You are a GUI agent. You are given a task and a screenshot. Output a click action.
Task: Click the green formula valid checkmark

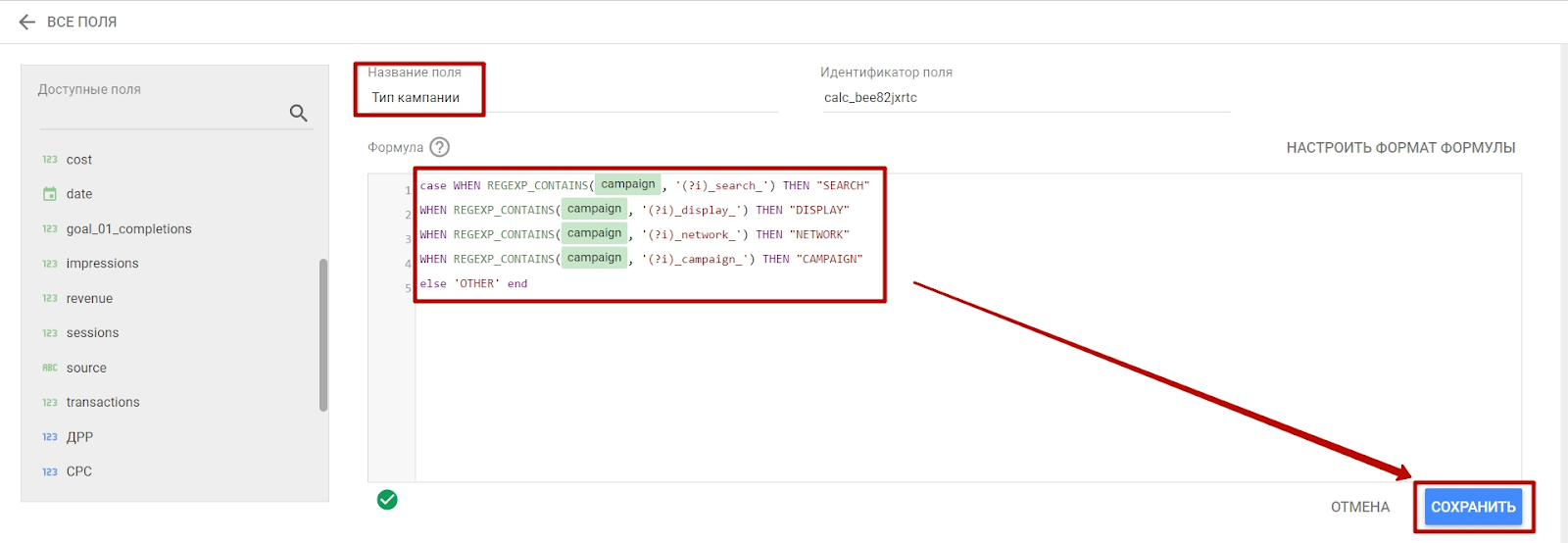[387, 500]
